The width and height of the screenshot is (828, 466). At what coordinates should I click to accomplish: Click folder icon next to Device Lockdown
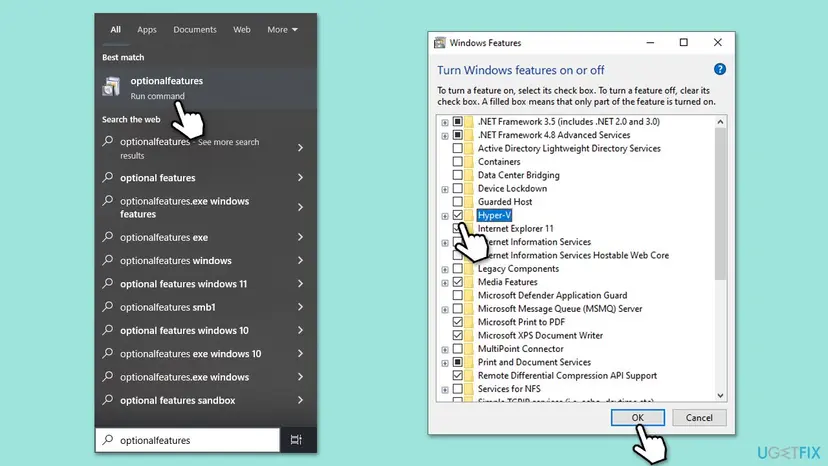pos(469,189)
